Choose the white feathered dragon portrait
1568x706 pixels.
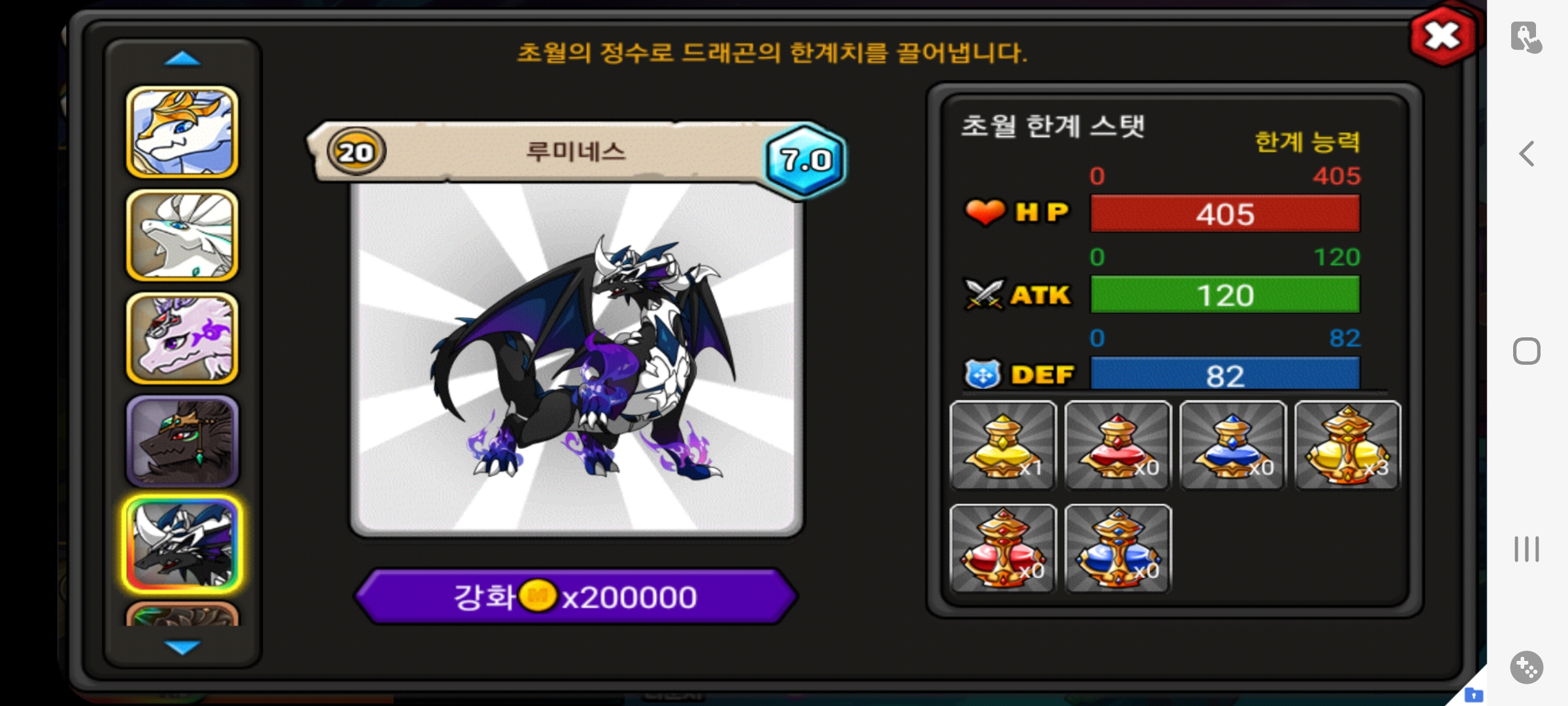pos(182,235)
